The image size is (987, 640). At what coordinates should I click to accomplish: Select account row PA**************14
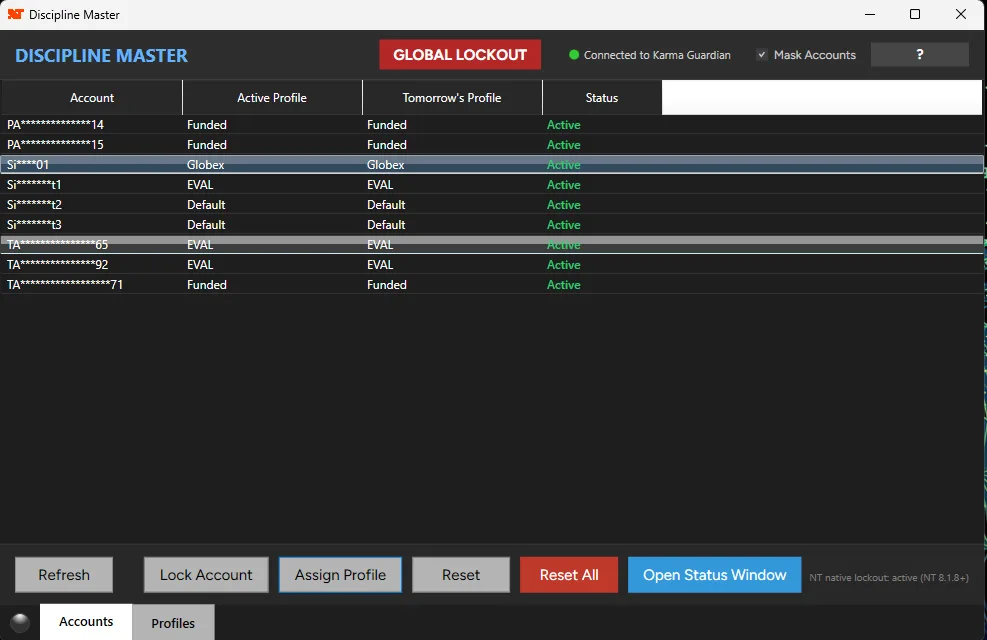492,125
